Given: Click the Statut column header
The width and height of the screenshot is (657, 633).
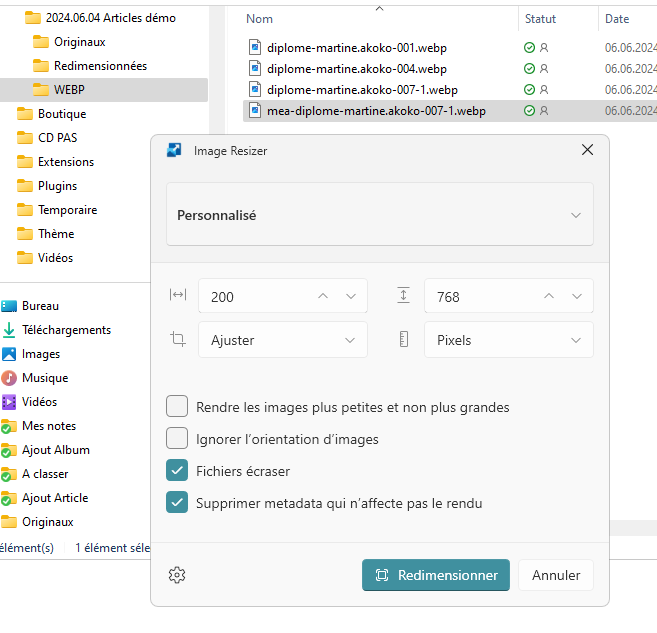Looking at the screenshot, I should pyautogui.click(x=540, y=19).
